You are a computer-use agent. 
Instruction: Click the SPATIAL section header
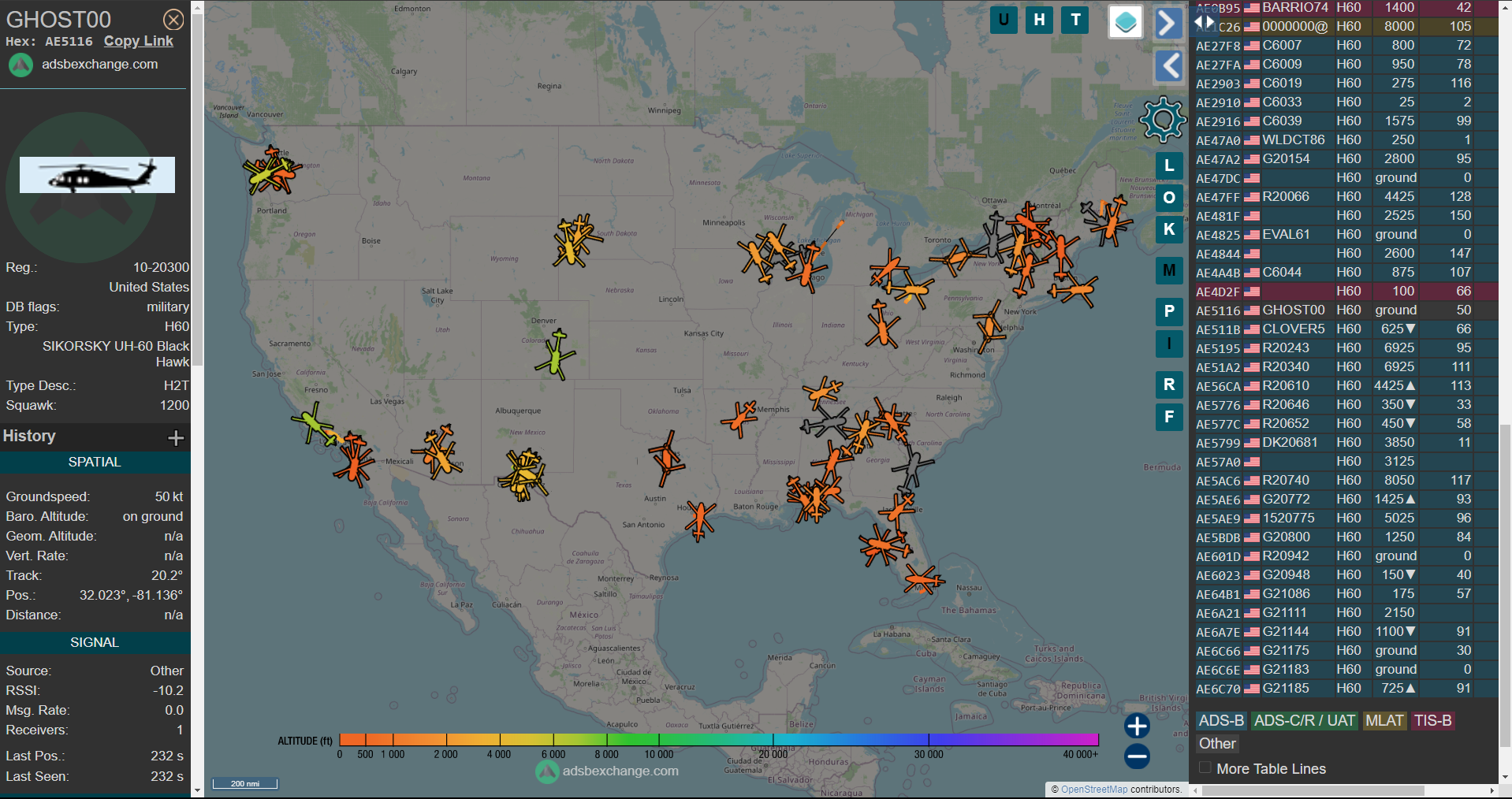pos(95,463)
